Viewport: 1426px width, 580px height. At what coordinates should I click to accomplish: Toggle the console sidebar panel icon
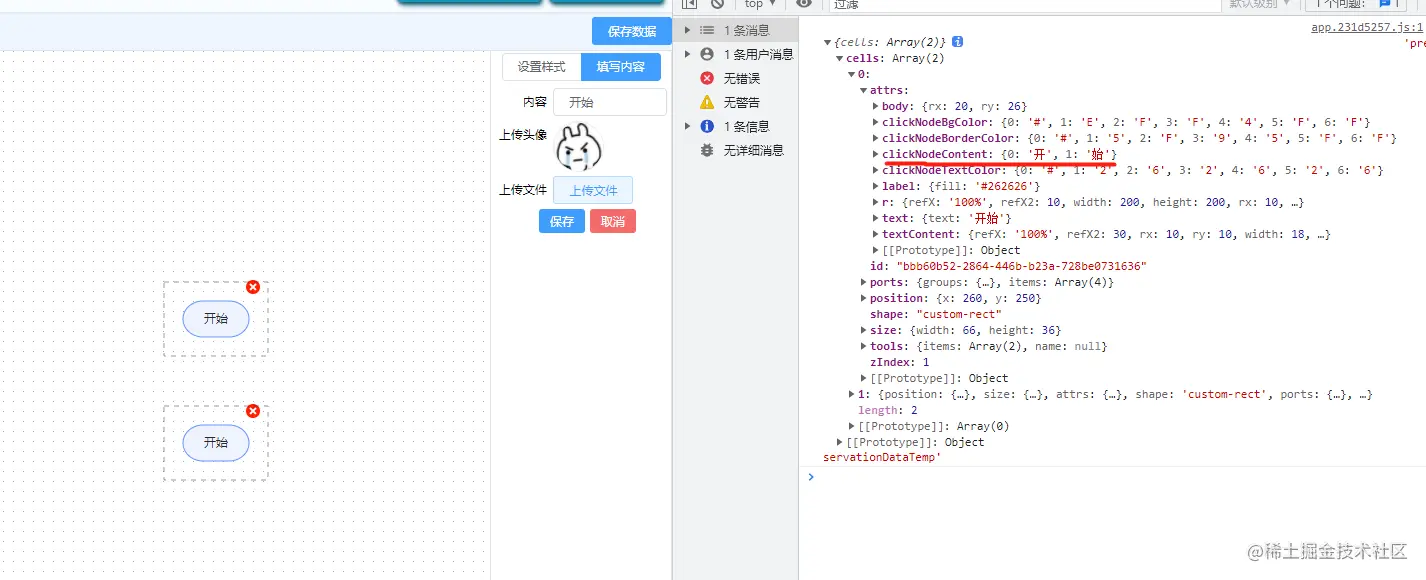(689, 4)
